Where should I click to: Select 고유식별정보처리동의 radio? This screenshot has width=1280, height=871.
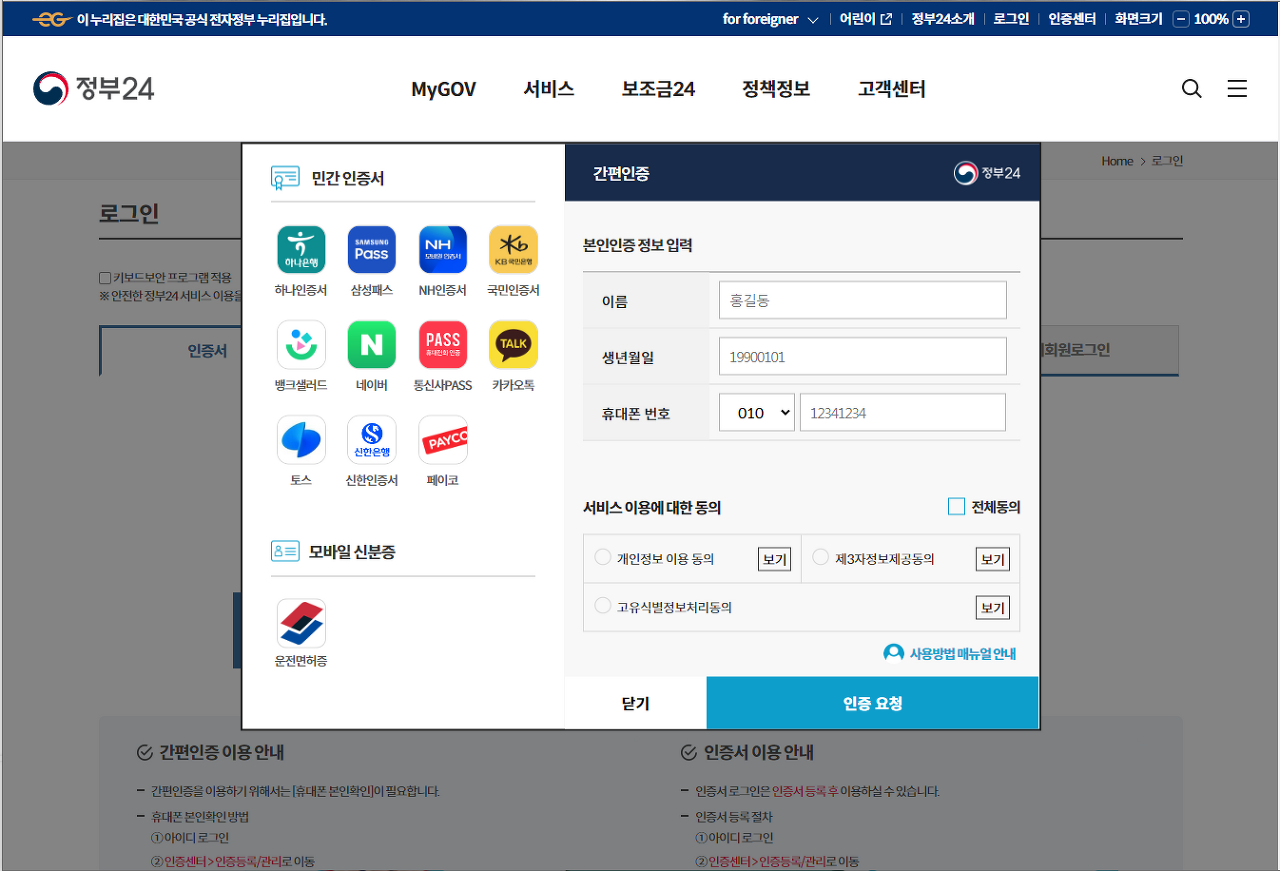click(602, 605)
